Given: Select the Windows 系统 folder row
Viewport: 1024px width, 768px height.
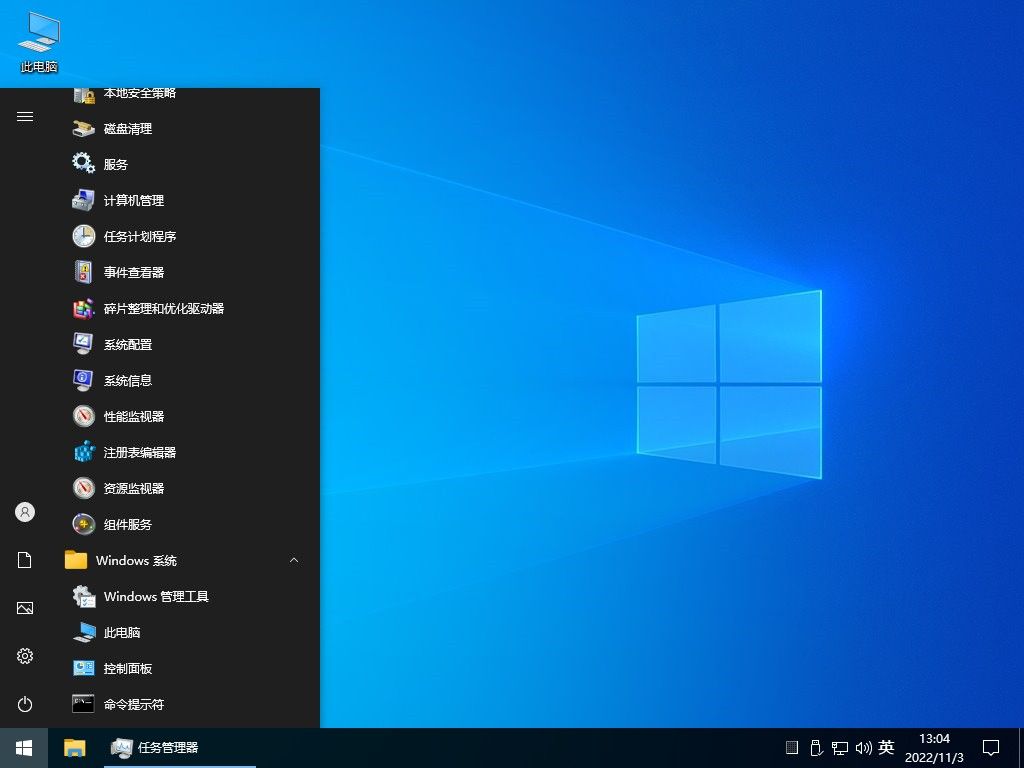Looking at the screenshot, I should pyautogui.click(x=183, y=560).
